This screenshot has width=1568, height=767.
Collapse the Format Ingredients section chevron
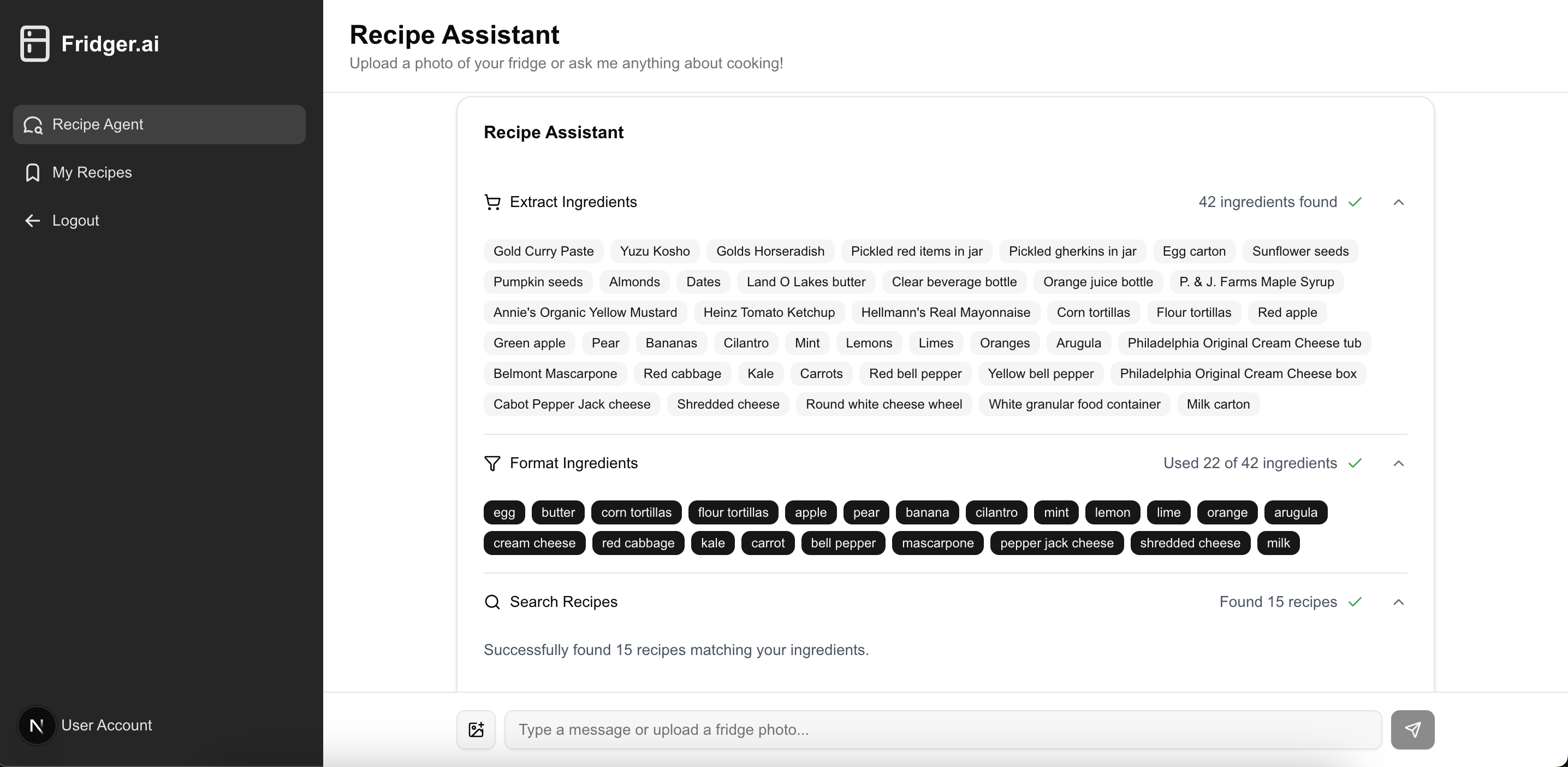[x=1398, y=463]
